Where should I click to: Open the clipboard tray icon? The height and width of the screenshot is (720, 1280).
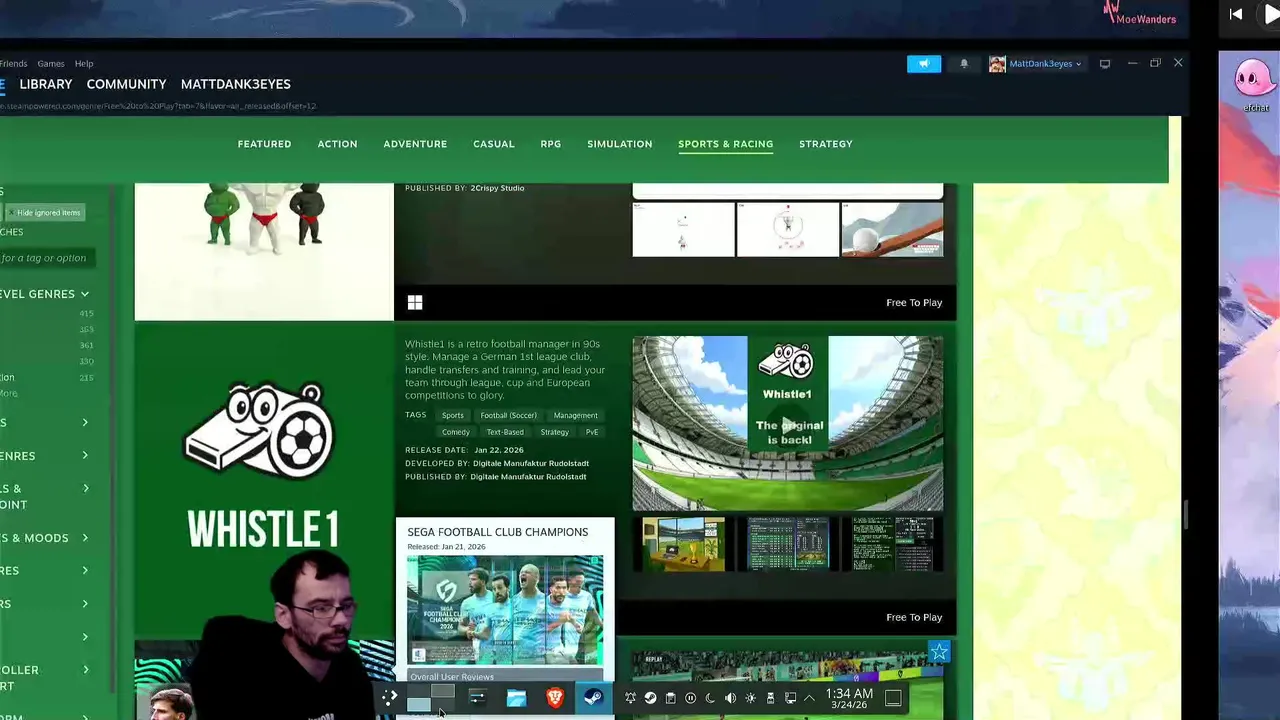coord(670,698)
